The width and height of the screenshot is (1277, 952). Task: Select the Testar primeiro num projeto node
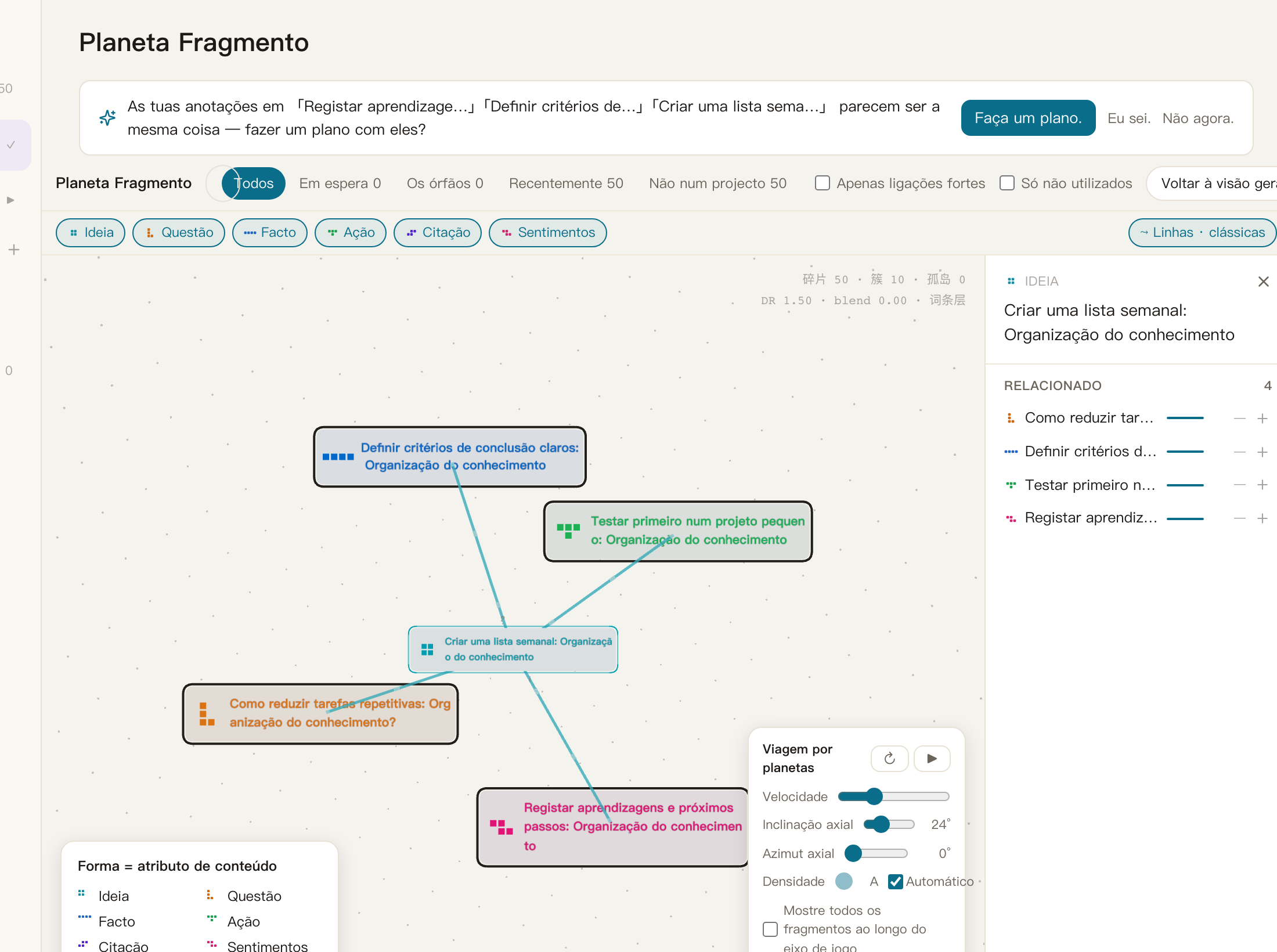pos(678,531)
